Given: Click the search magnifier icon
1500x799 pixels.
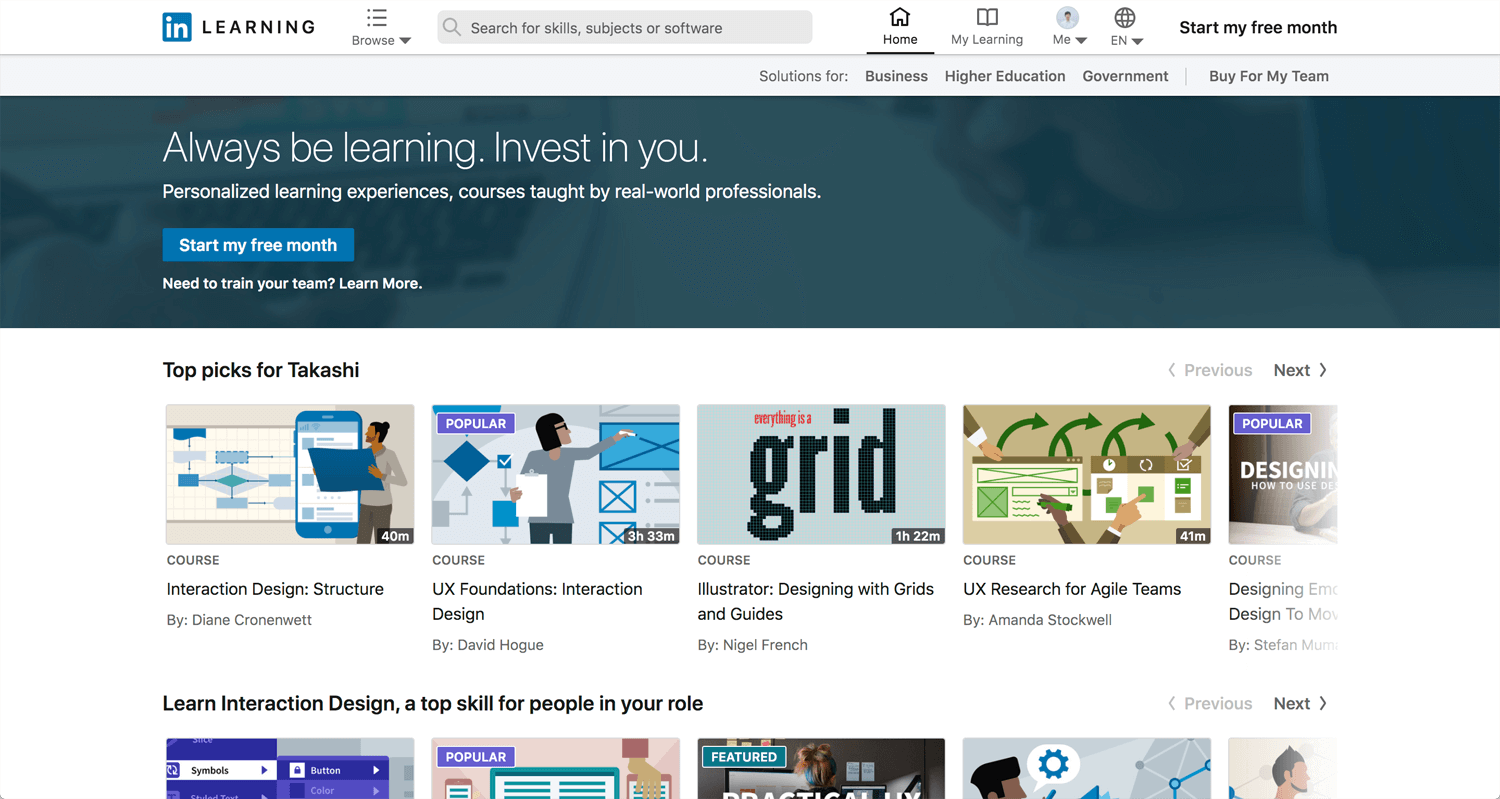Looking at the screenshot, I should (452, 28).
